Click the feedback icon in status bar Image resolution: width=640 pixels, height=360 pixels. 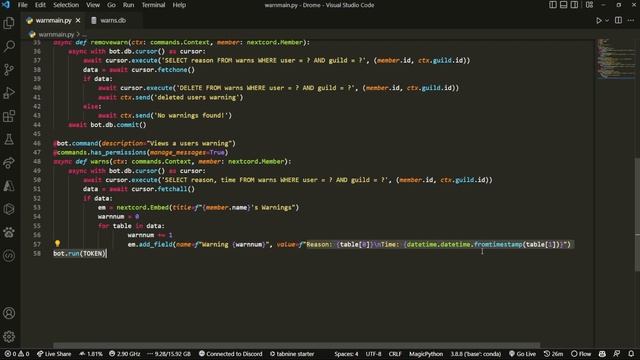[x=617, y=354]
